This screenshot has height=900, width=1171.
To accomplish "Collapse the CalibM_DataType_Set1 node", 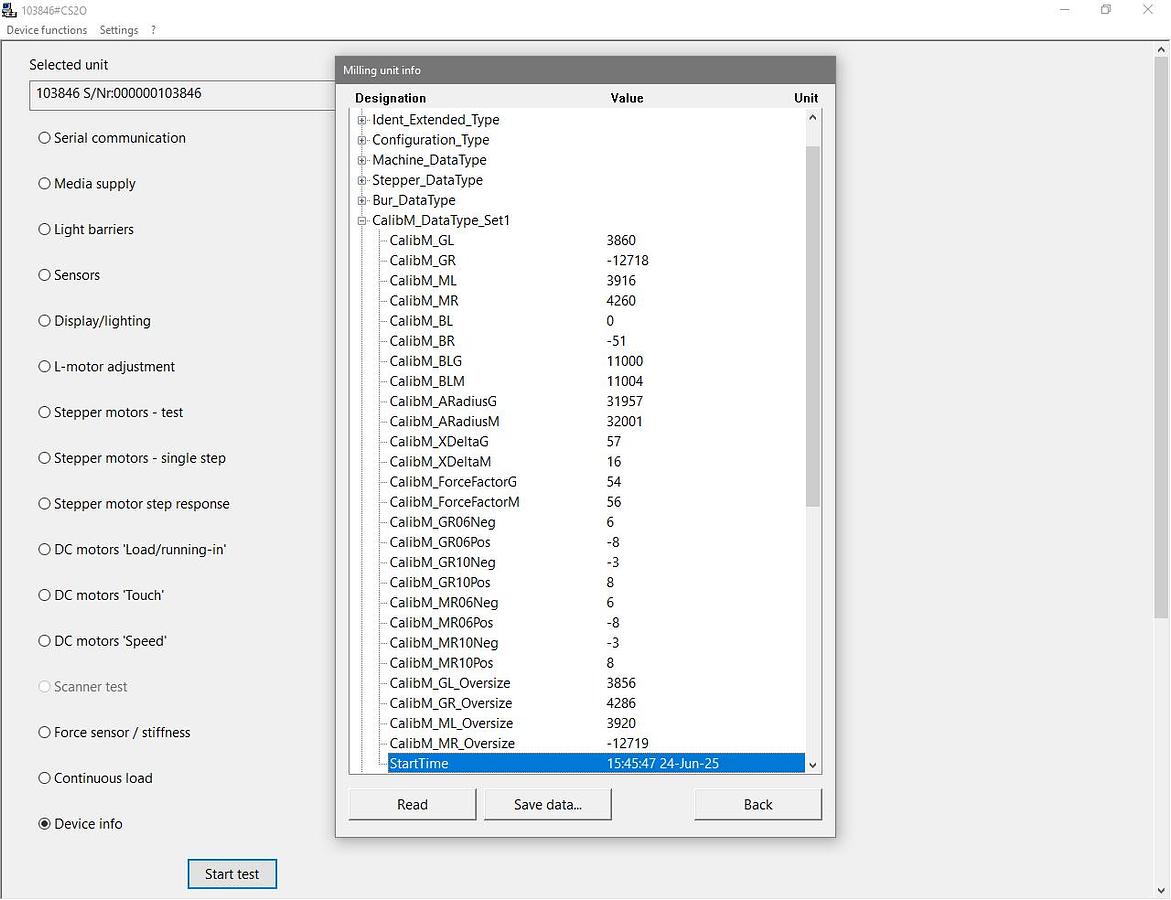I will pos(362,220).
